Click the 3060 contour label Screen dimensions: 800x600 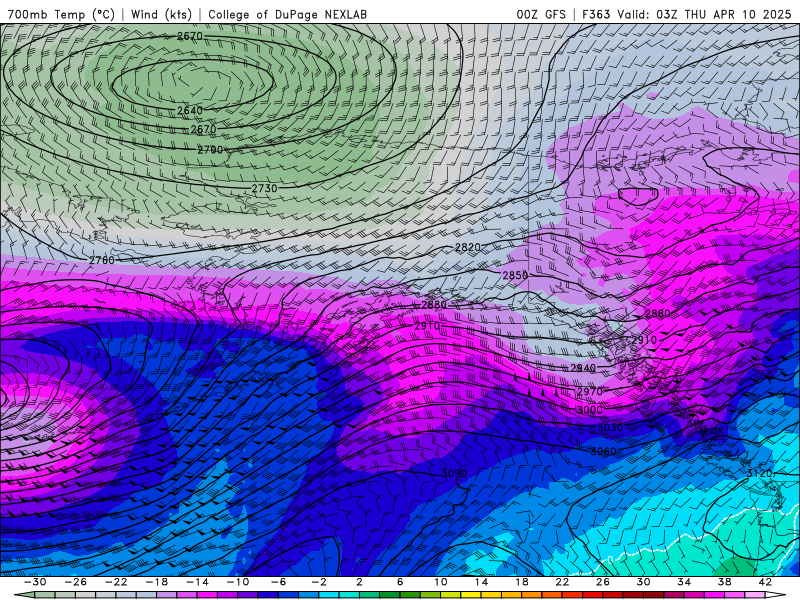pos(603,452)
